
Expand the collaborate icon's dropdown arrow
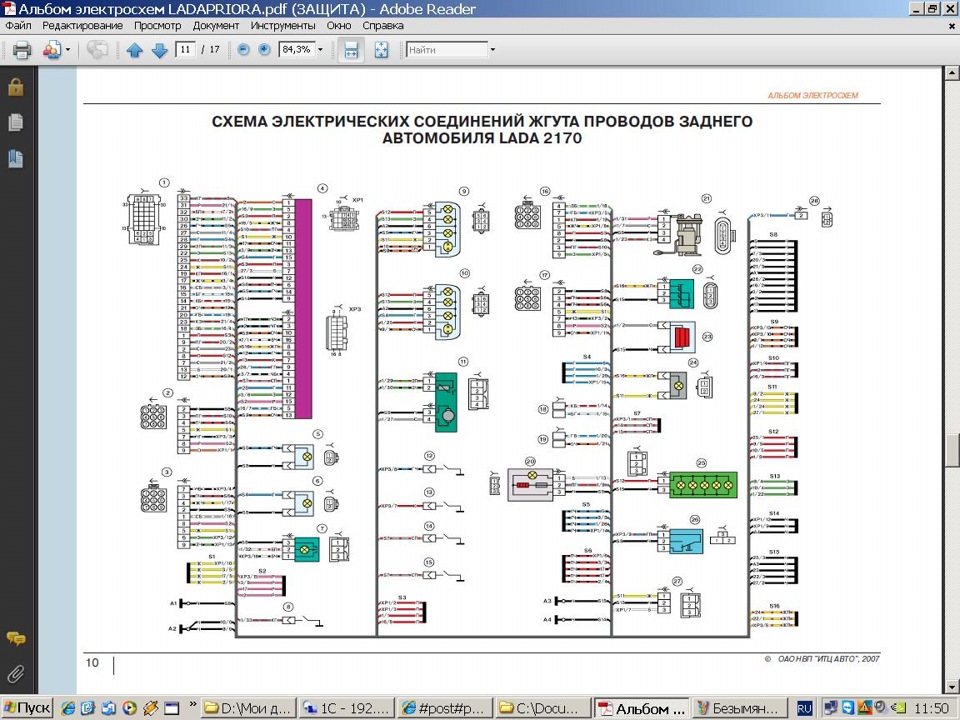(67, 50)
